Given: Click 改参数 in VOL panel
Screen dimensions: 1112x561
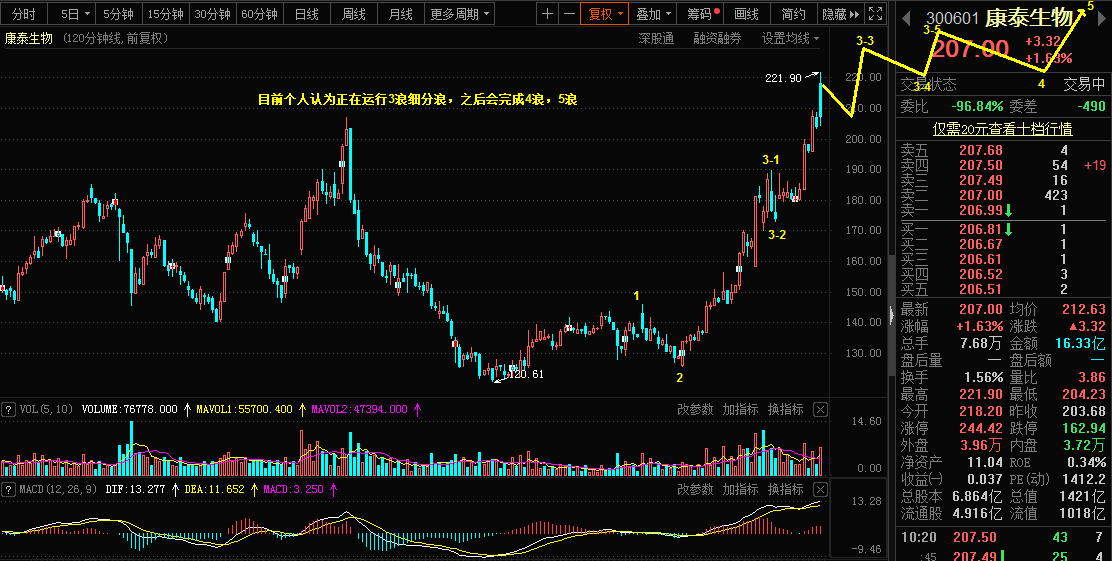Looking at the screenshot, I should (x=695, y=409).
